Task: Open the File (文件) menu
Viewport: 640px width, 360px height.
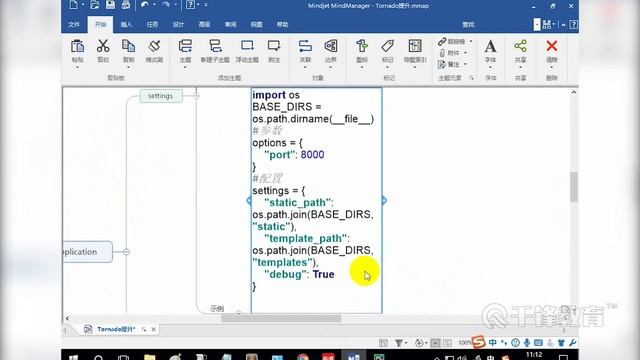Action: click(74, 24)
